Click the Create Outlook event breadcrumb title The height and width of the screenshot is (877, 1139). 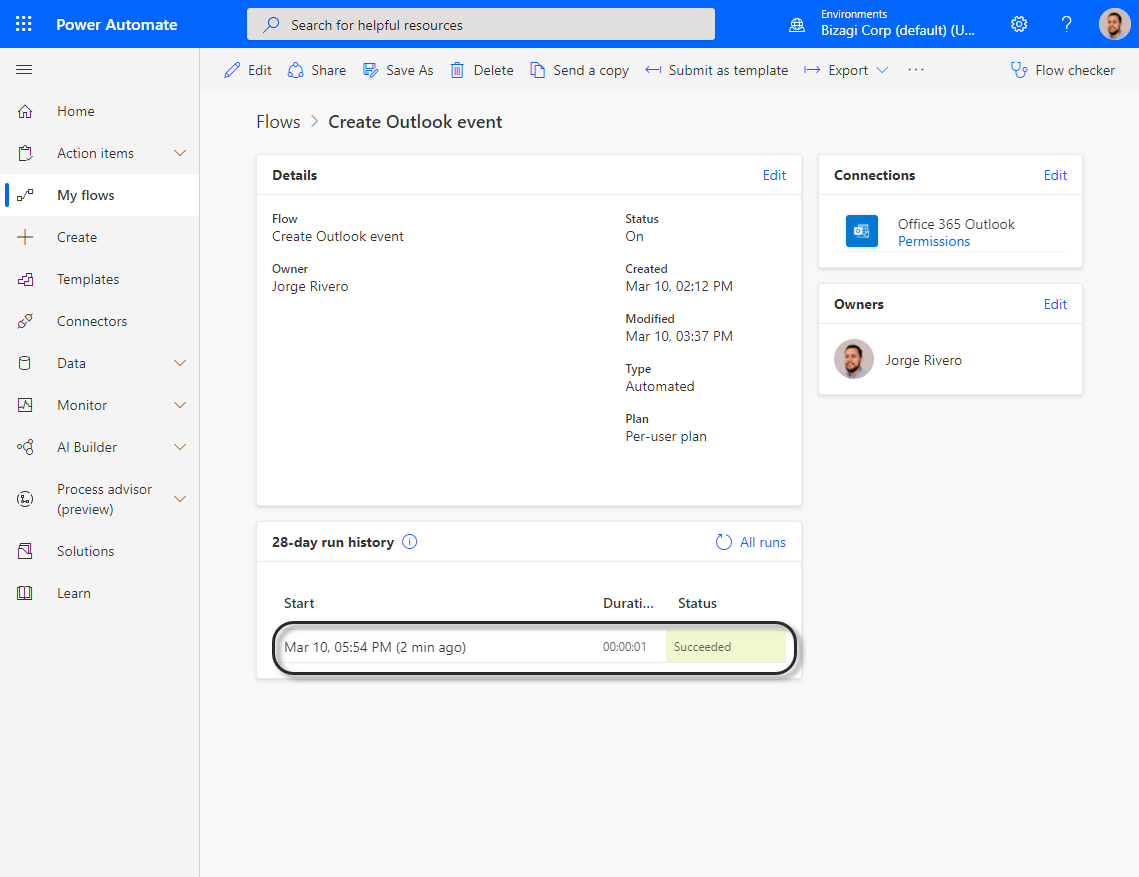pos(416,122)
